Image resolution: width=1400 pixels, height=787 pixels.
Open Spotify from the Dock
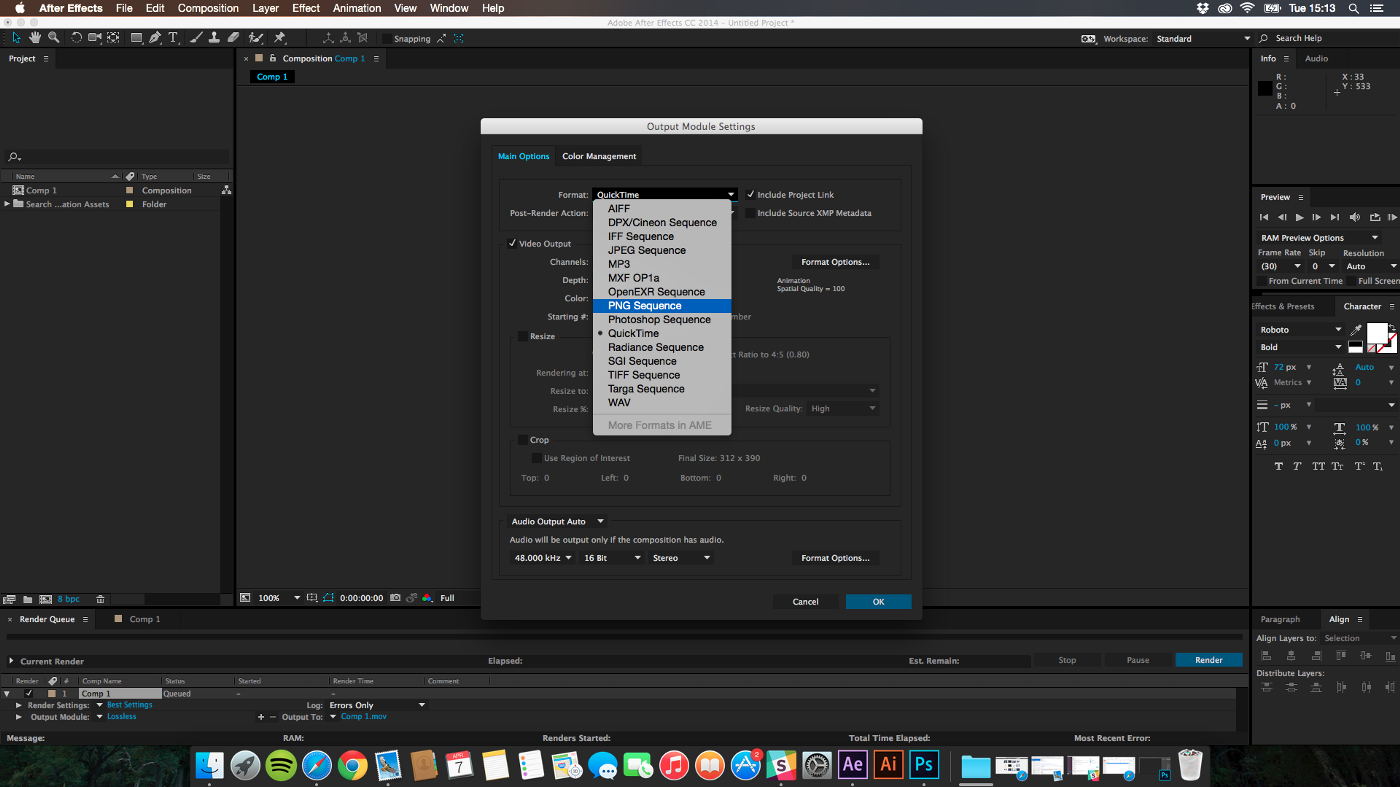point(281,766)
